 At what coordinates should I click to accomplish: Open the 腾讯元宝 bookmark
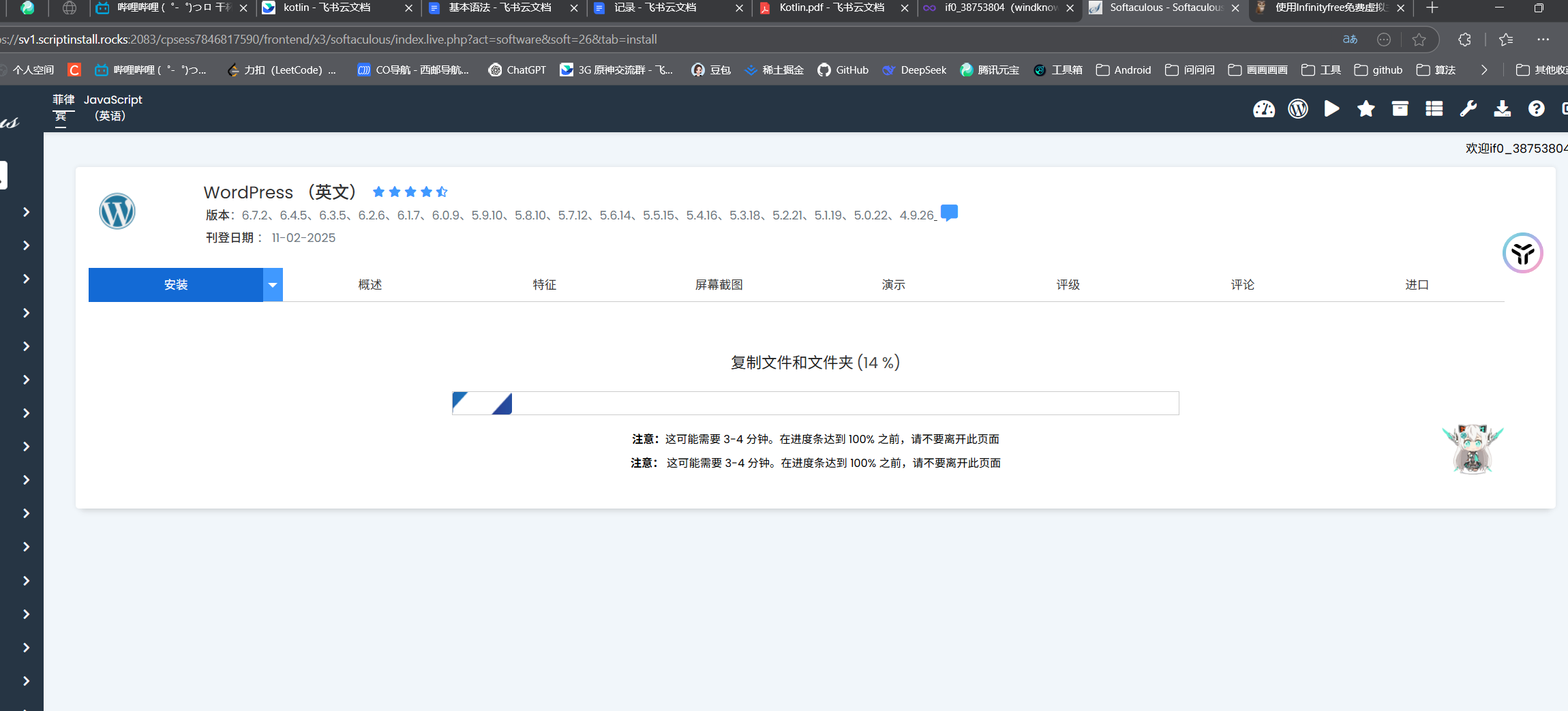(989, 70)
